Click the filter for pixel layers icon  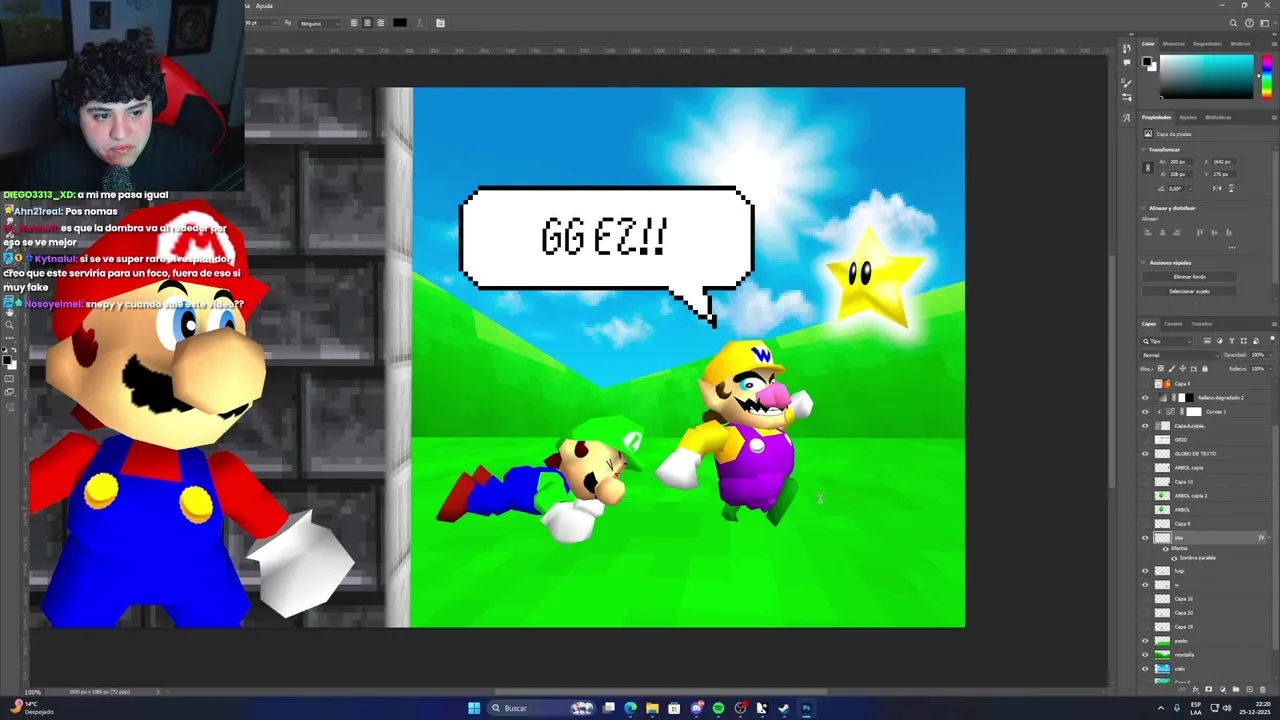[1207, 341]
